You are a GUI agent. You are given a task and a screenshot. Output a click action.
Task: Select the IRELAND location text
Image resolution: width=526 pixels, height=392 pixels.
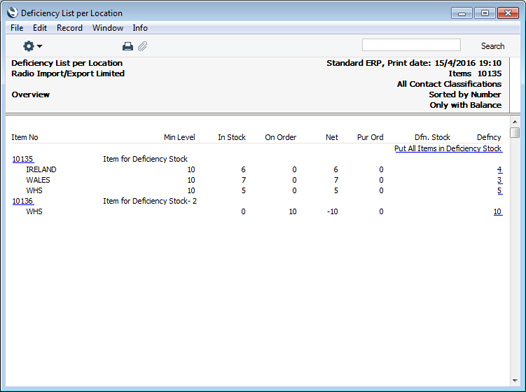pos(41,170)
